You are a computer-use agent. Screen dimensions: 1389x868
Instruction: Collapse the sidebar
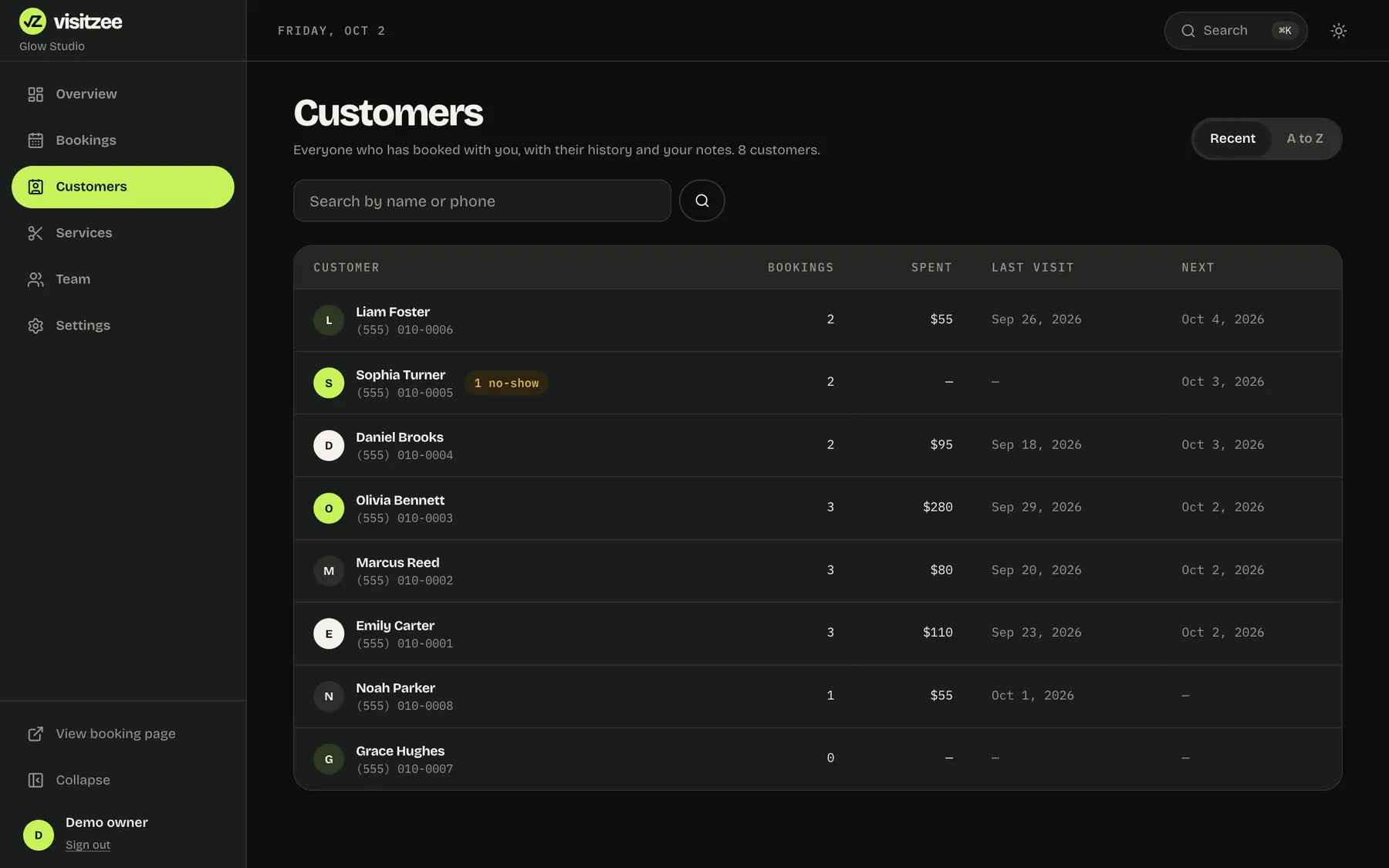(123, 780)
